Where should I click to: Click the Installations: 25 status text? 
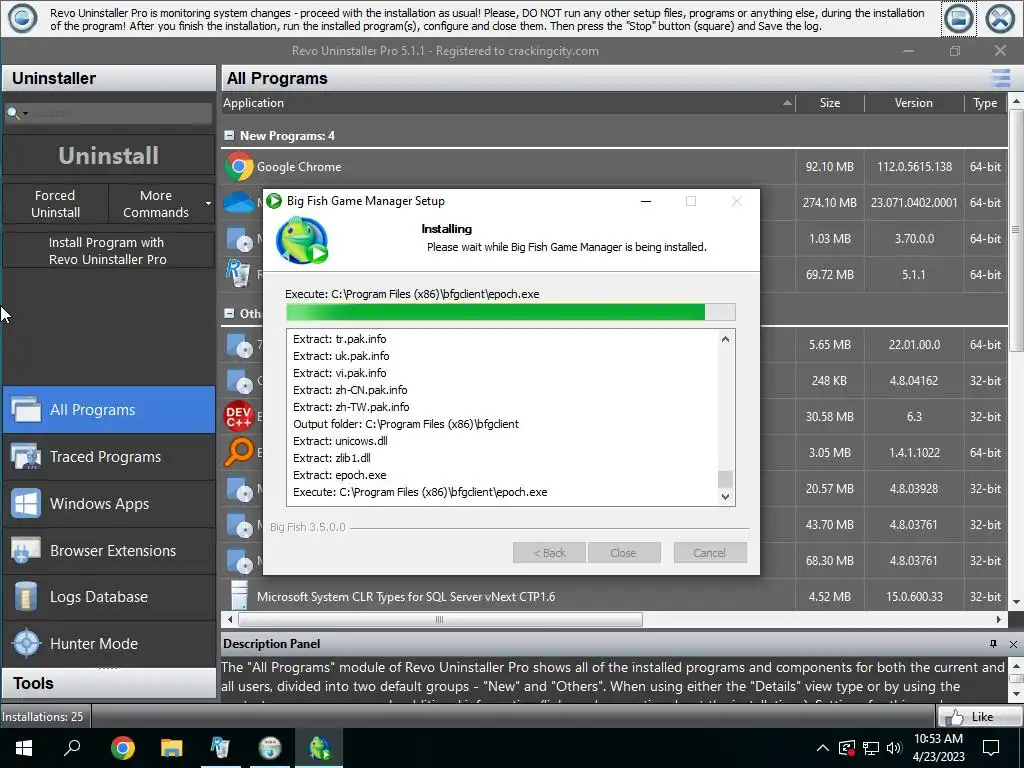pyautogui.click(x=42, y=716)
